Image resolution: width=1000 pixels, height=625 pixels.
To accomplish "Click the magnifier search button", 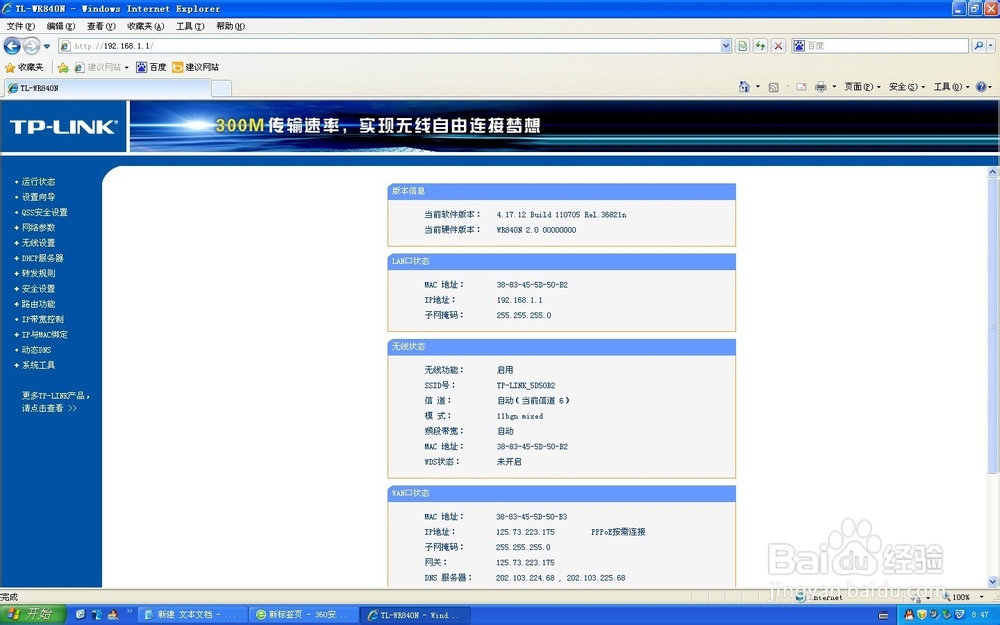I will coord(978,46).
